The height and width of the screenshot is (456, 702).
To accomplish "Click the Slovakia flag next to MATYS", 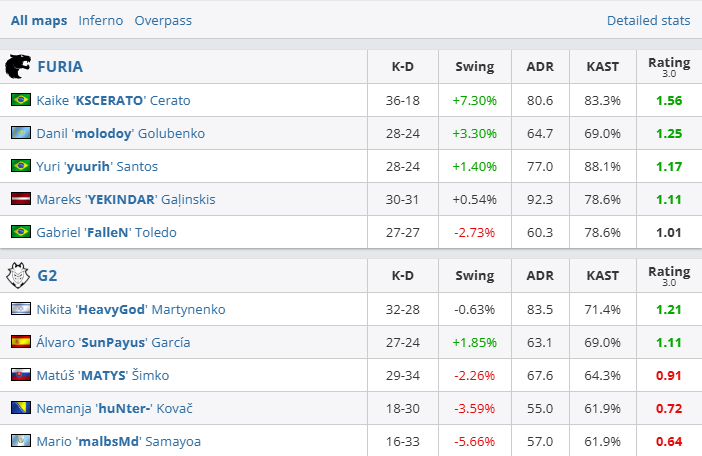I will click(20, 375).
